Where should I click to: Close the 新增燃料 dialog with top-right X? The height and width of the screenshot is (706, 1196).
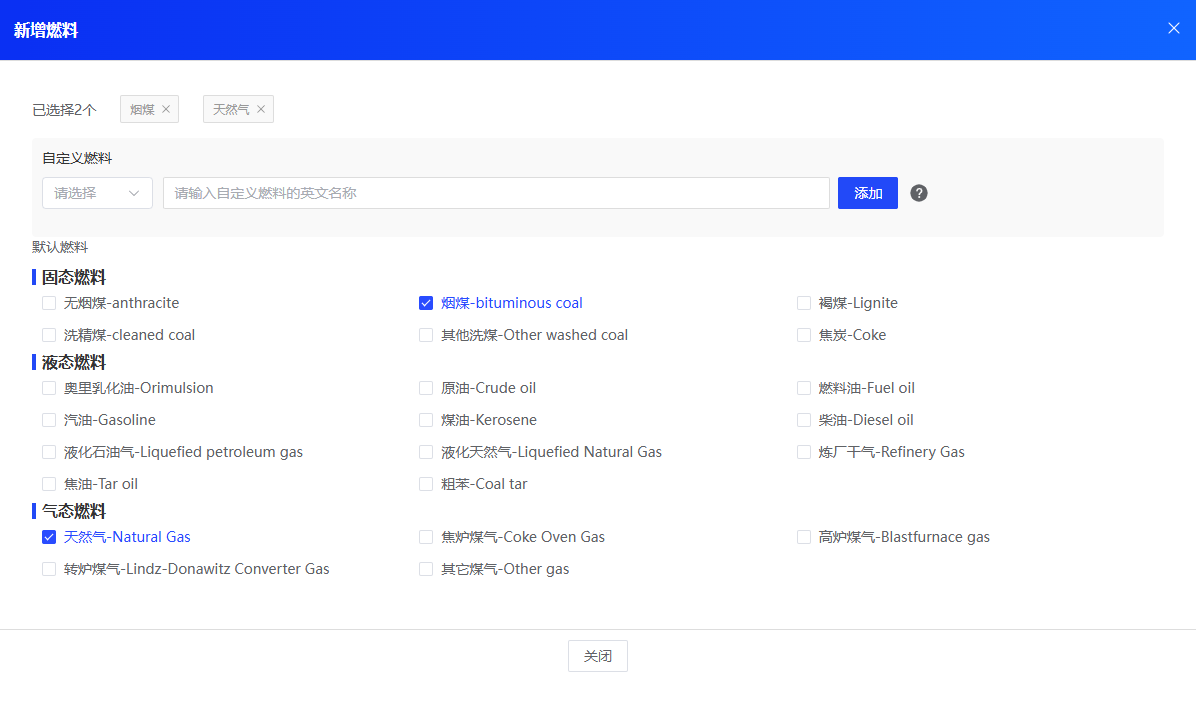(x=1174, y=28)
